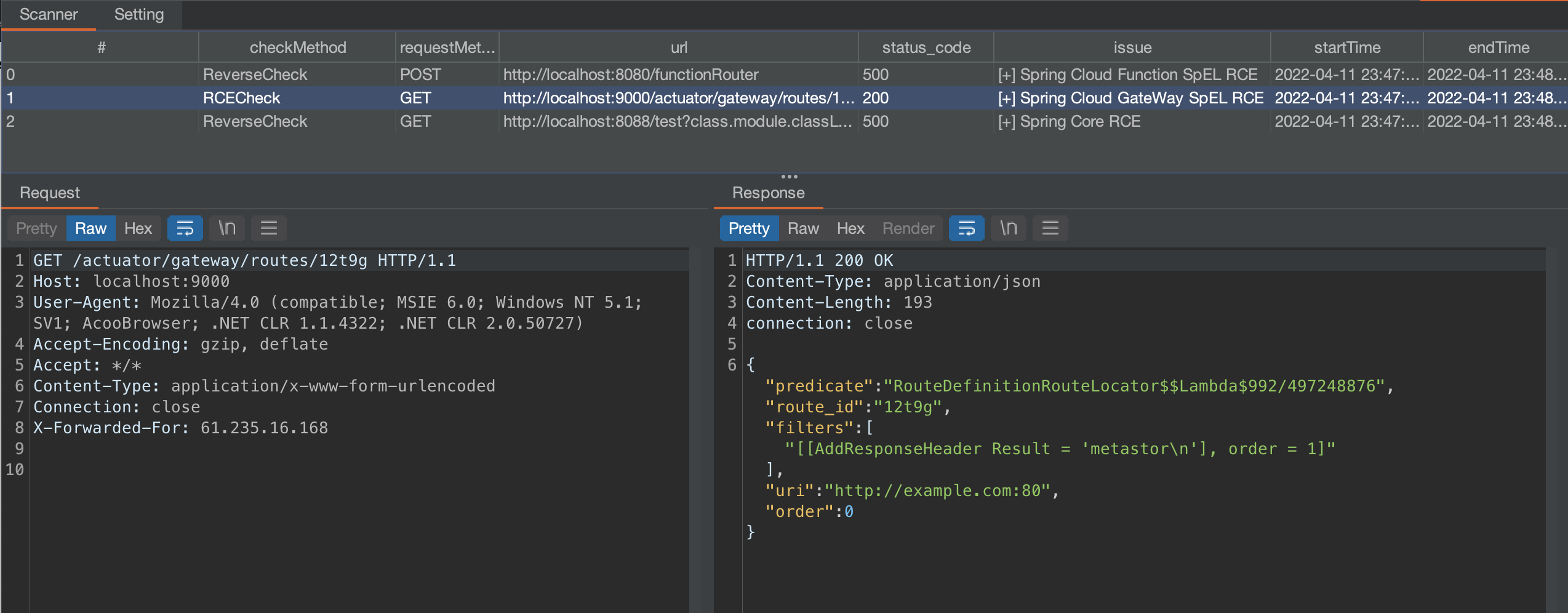The height and width of the screenshot is (613, 1568).
Task: Select the Spring Cloud Function SpEL RCE row
Action: click(784, 74)
